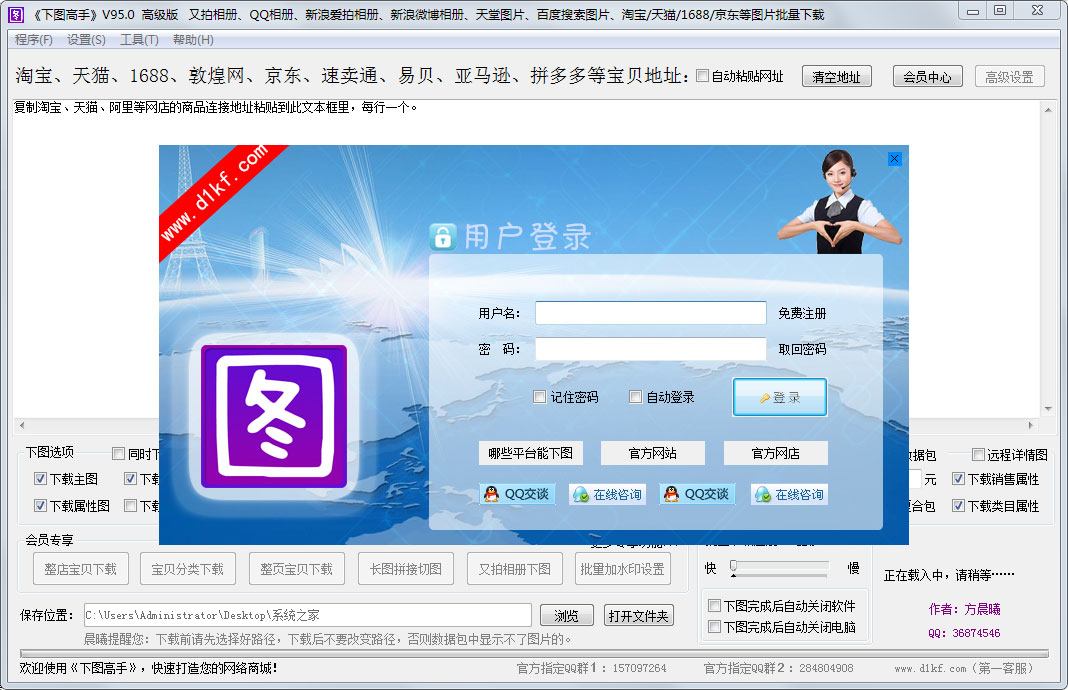Click the 用户名 username input field
This screenshot has height=690, width=1068.
650,313
